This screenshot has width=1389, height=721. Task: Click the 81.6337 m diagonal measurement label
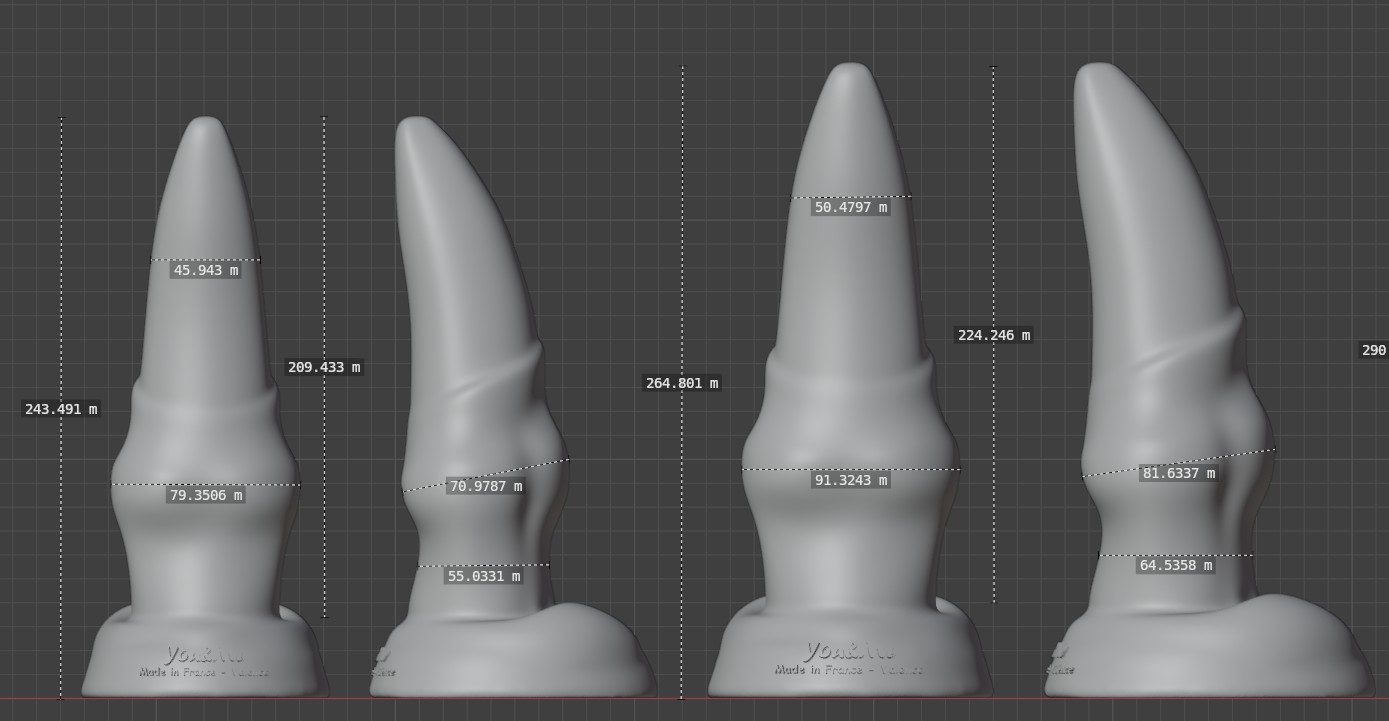[1178, 473]
